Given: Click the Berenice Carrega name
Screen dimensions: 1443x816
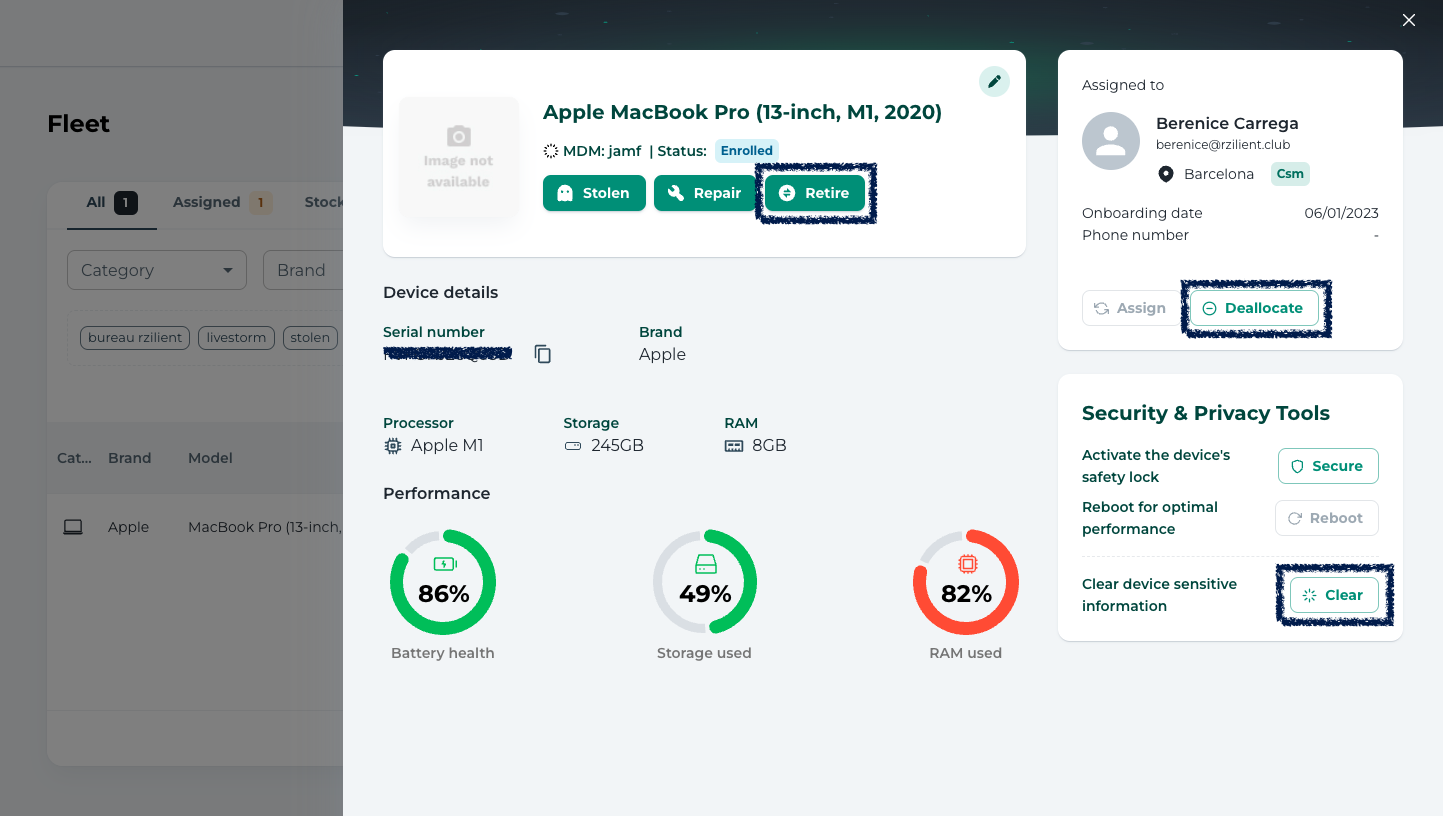Looking at the screenshot, I should point(1227,123).
